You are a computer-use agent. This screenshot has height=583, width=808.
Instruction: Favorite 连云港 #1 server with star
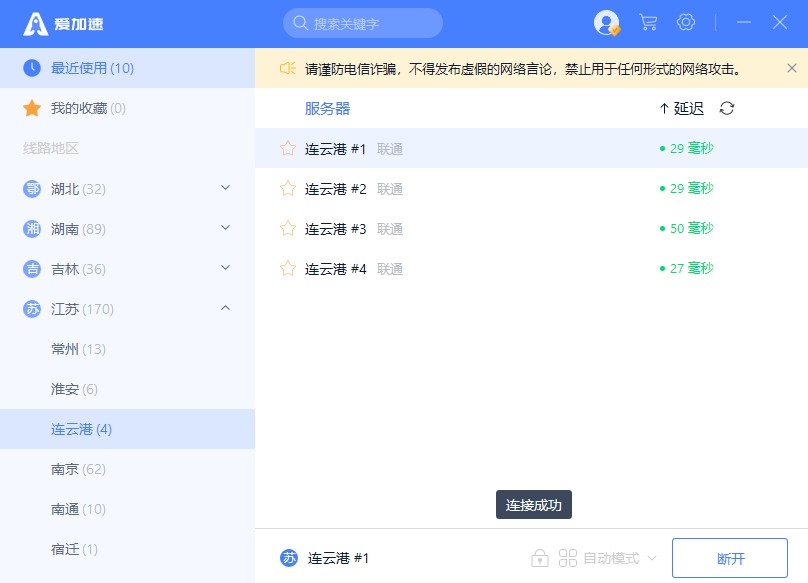[x=288, y=148]
